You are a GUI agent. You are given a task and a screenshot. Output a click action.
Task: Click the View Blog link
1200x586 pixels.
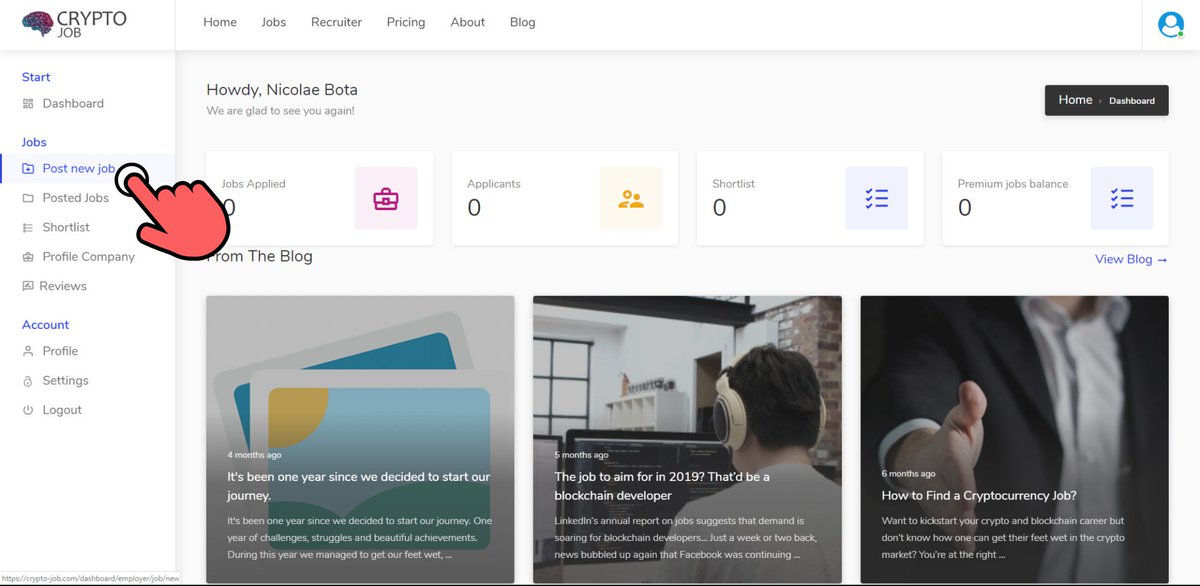(1131, 259)
